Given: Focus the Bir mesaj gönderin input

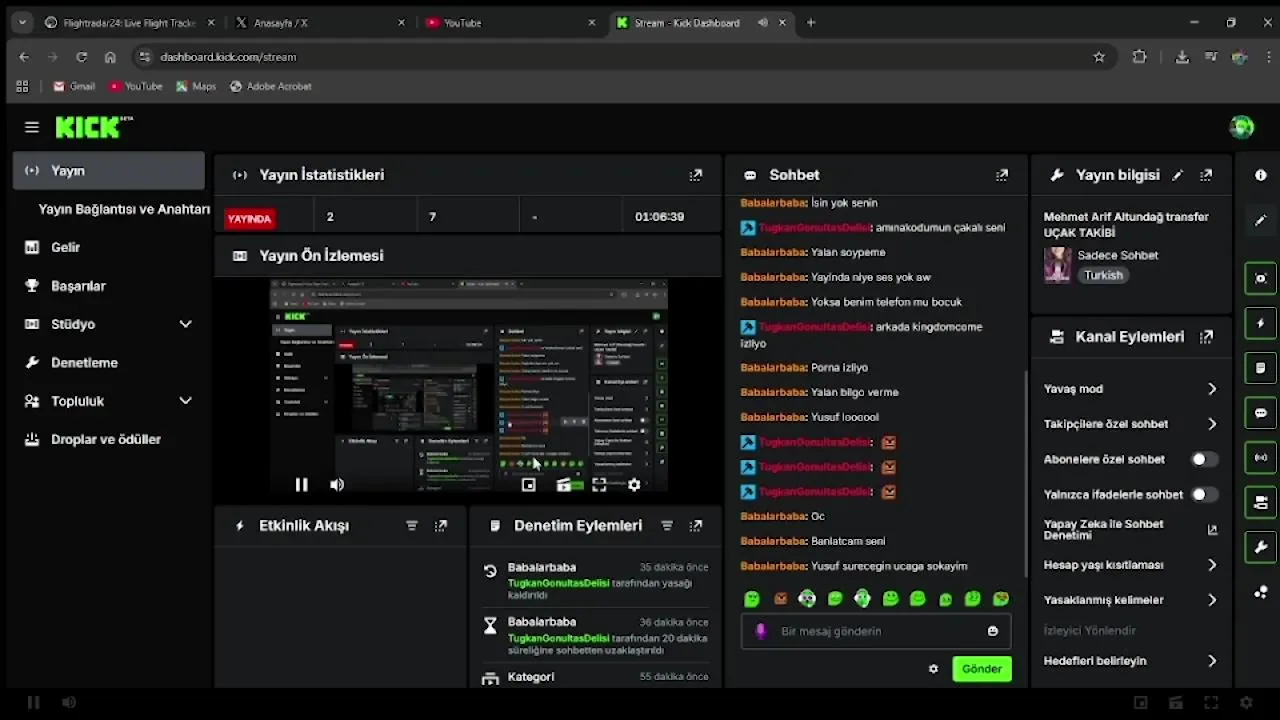Looking at the screenshot, I should 875,631.
